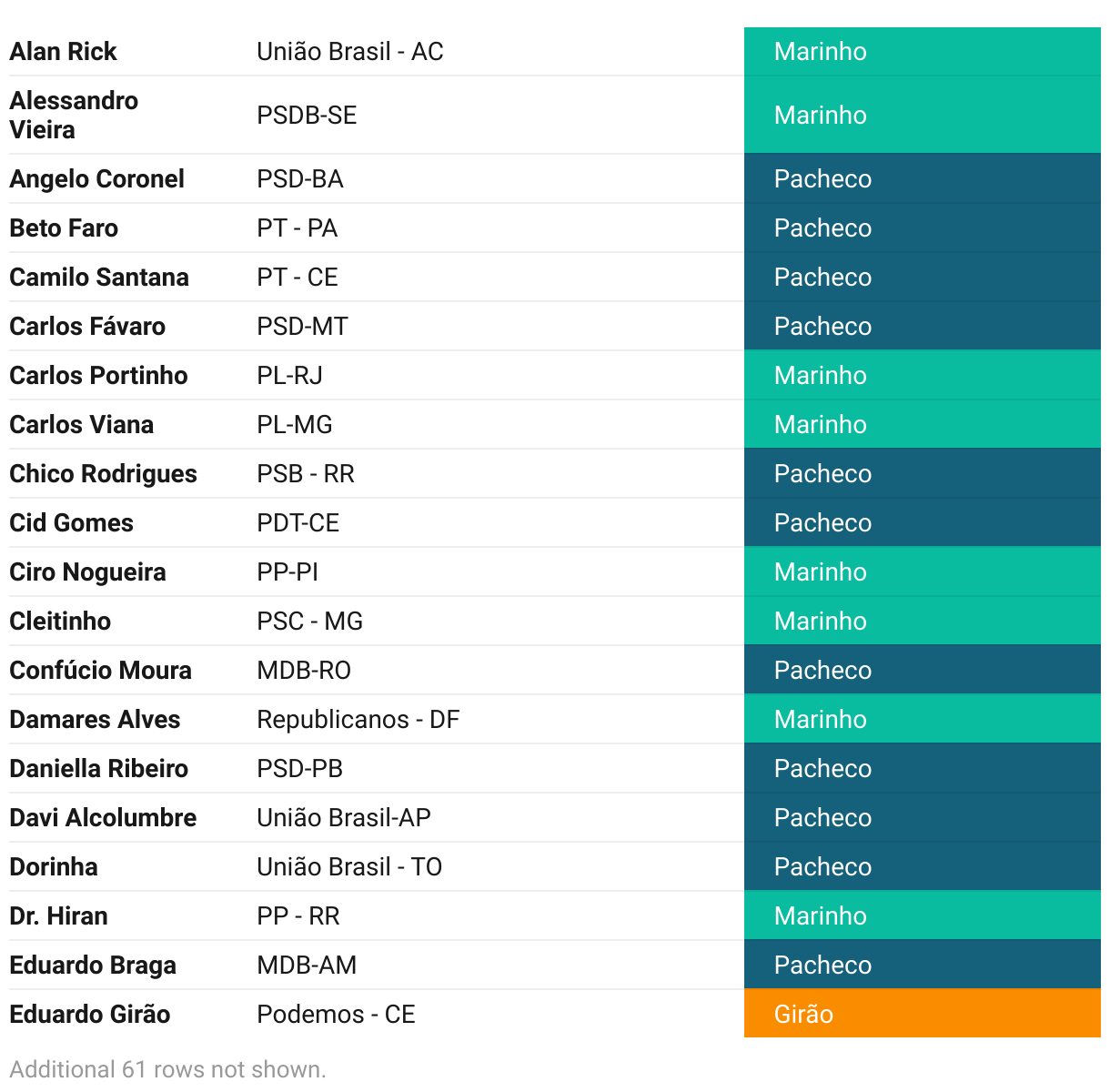Click the name Cleitinho
The width and height of the screenshot is (1110, 1092).
pos(60,622)
